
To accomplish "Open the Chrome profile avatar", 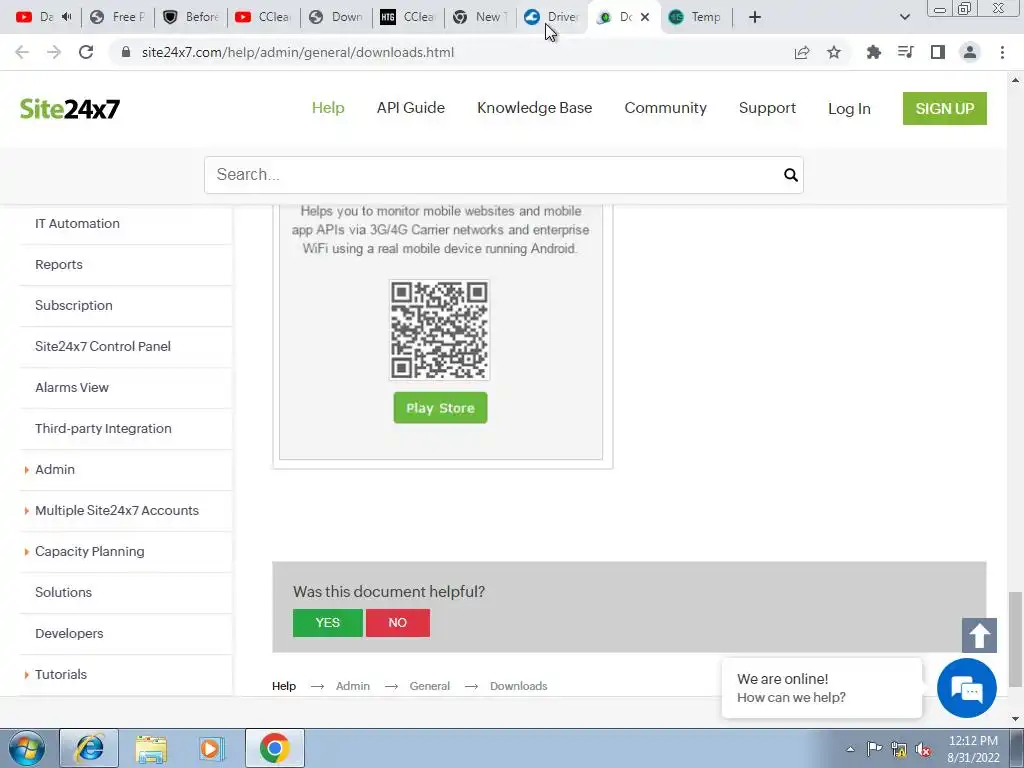I will point(970,52).
